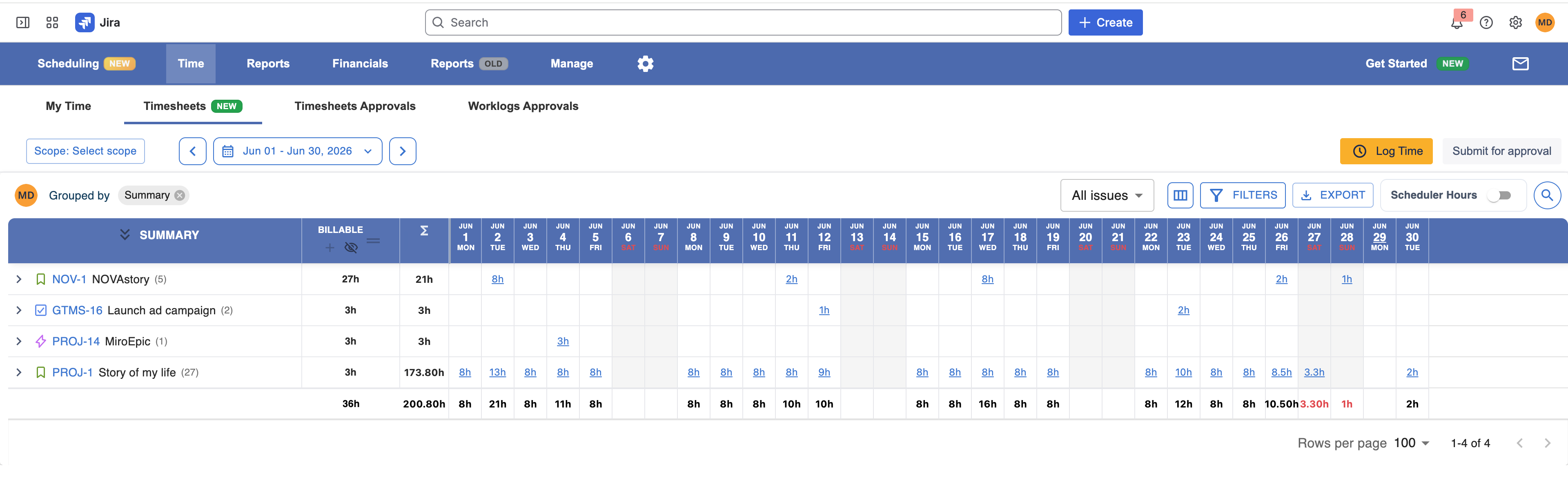Click the Log Time button

pyautogui.click(x=1386, y=151)
